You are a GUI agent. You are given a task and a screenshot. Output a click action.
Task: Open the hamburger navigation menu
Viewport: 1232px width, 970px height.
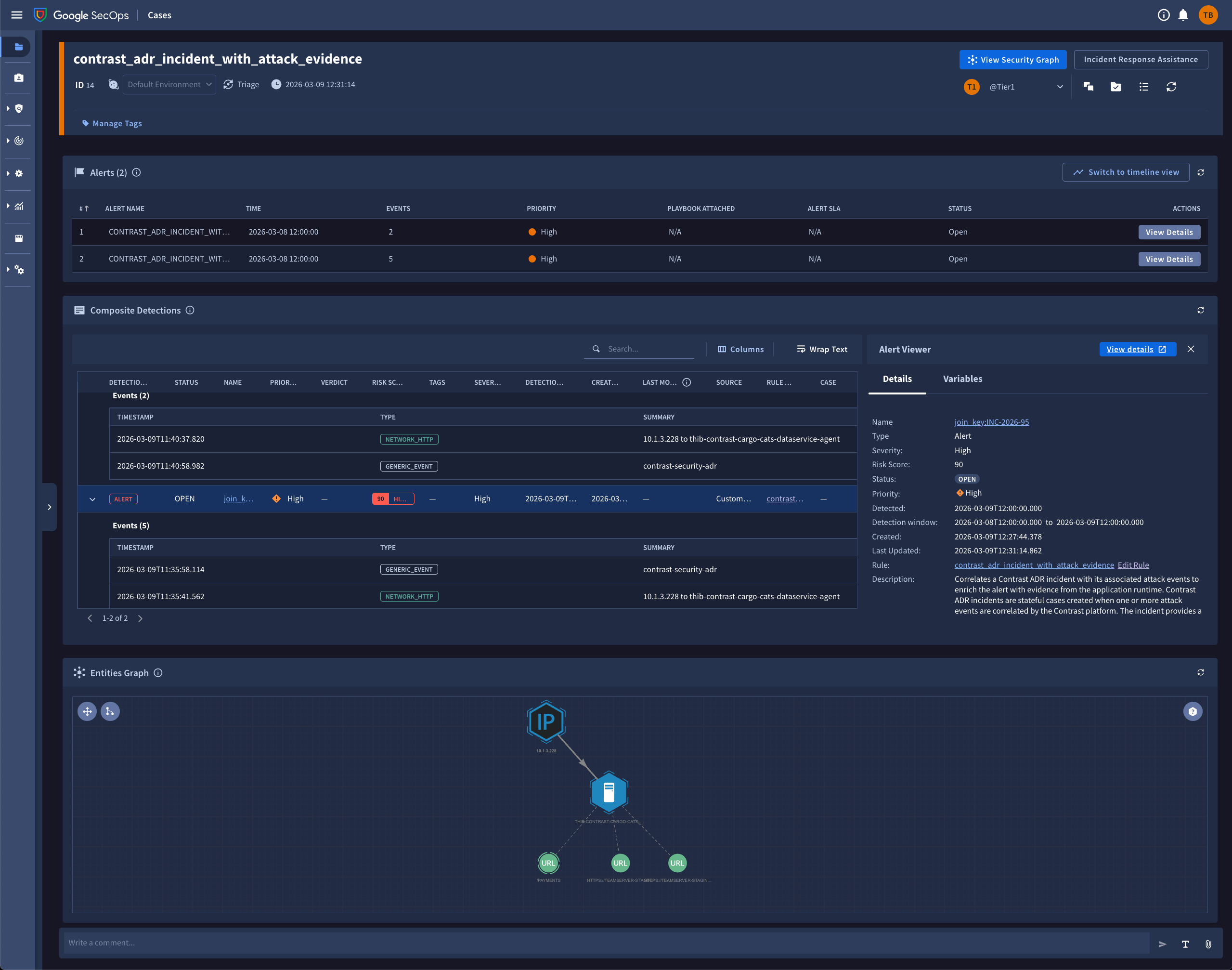coord(17,15)
